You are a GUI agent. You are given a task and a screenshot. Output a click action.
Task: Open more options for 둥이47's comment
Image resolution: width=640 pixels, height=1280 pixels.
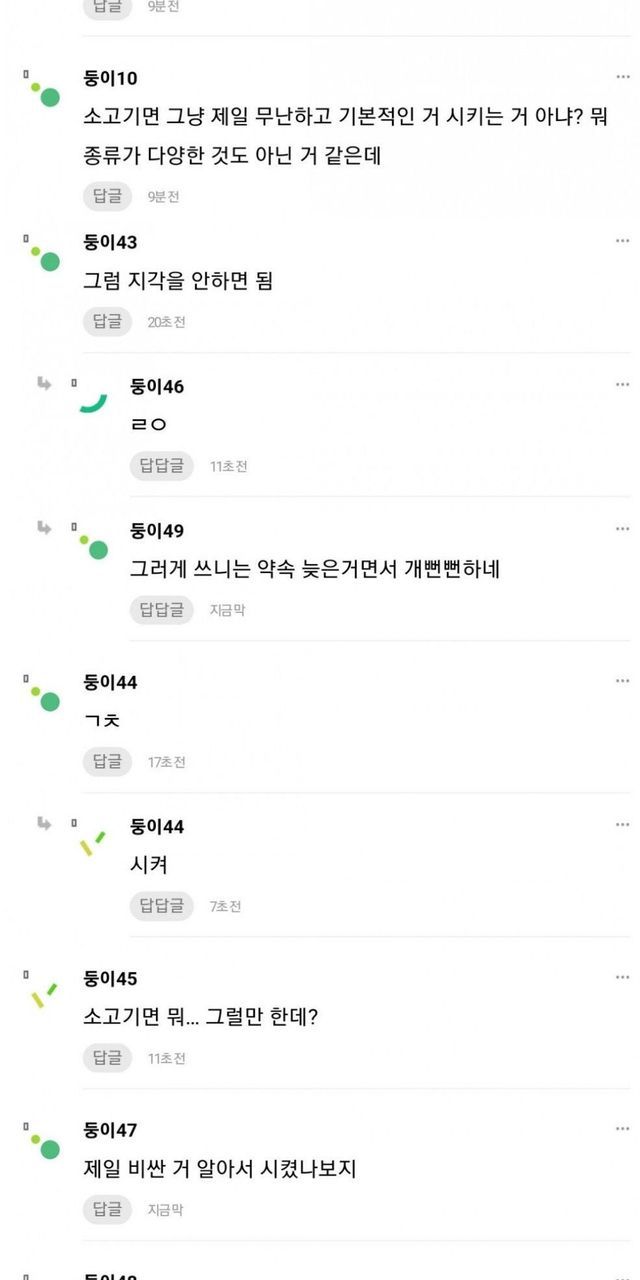point(622,1130)
